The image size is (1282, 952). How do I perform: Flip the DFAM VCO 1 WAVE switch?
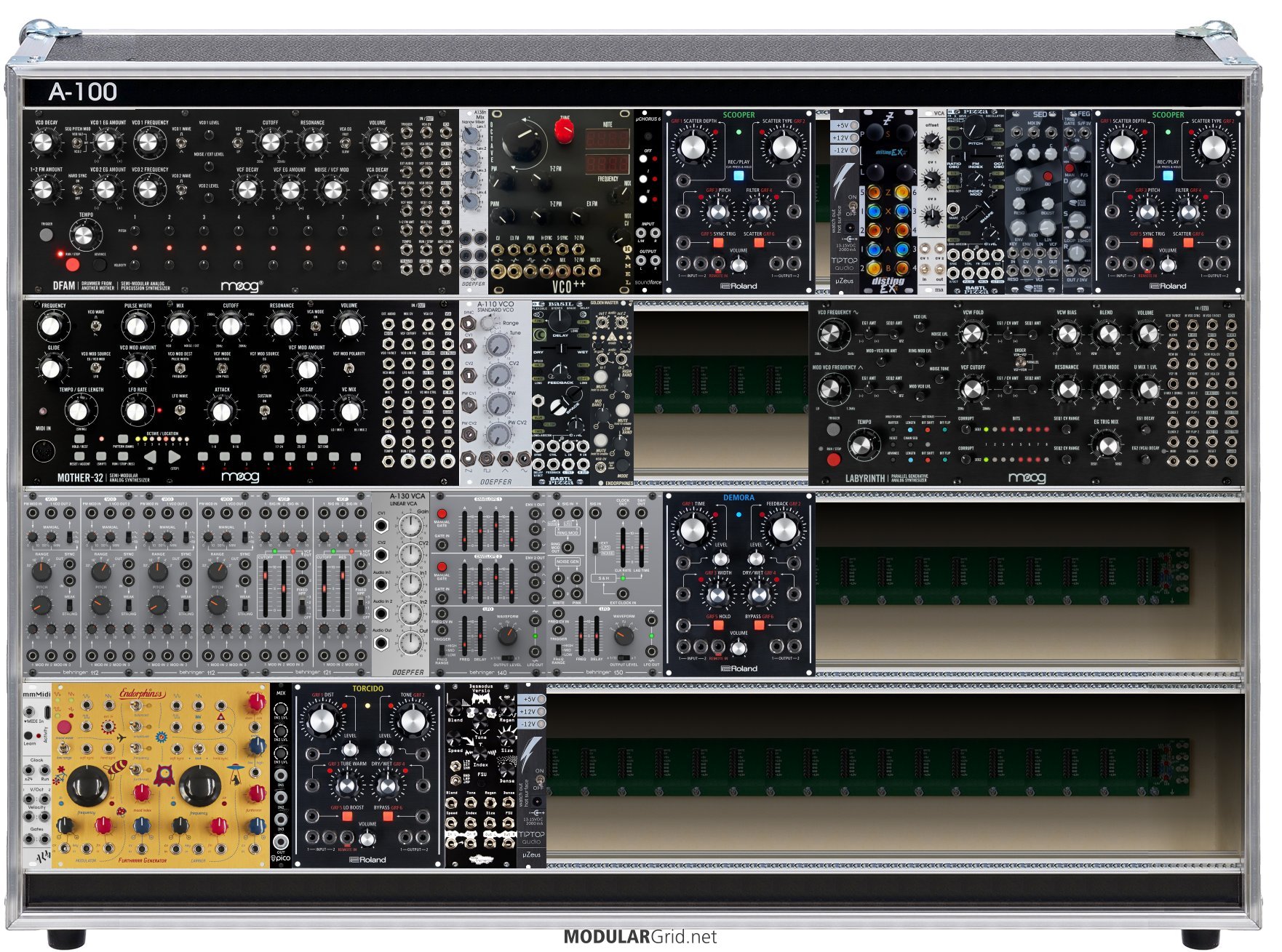(181, 143)
